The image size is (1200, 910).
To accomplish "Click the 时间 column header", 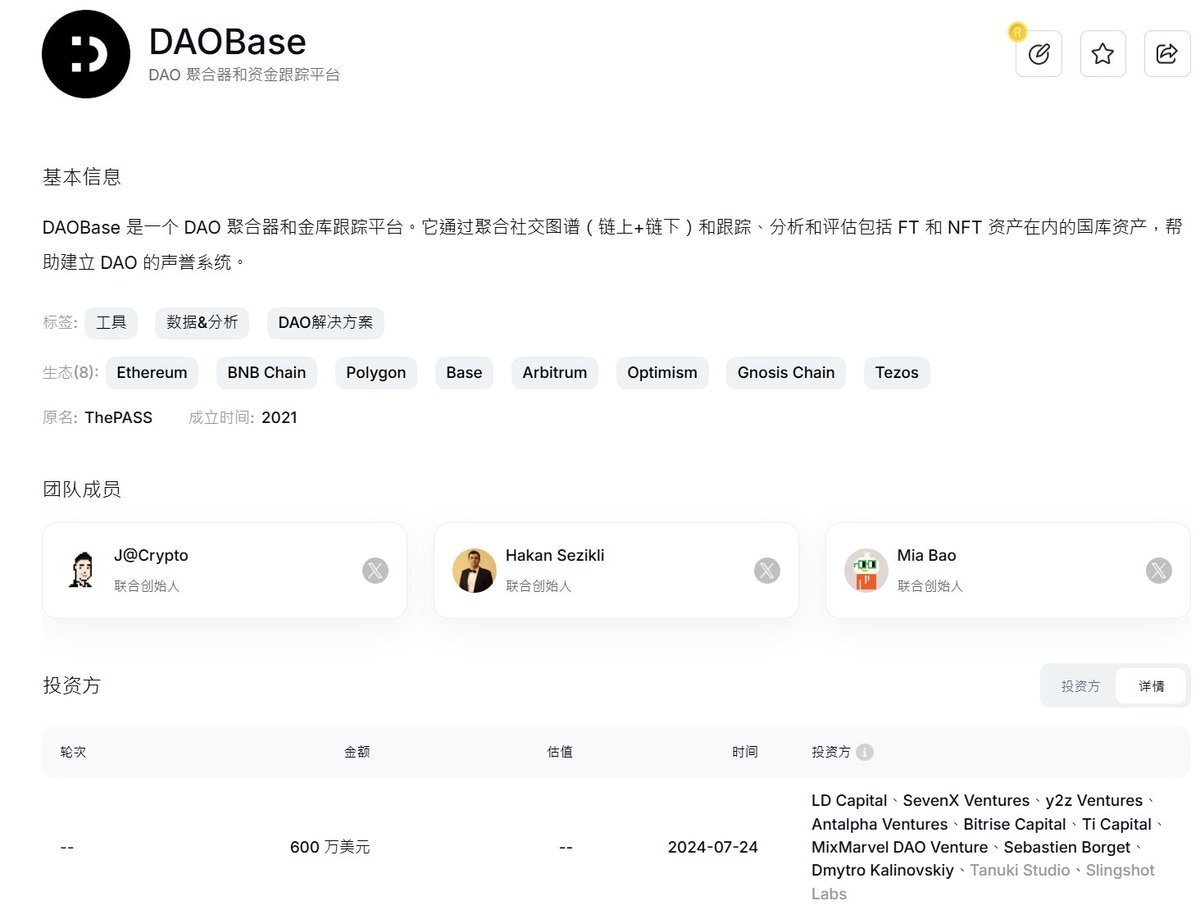I will point(745,752).
